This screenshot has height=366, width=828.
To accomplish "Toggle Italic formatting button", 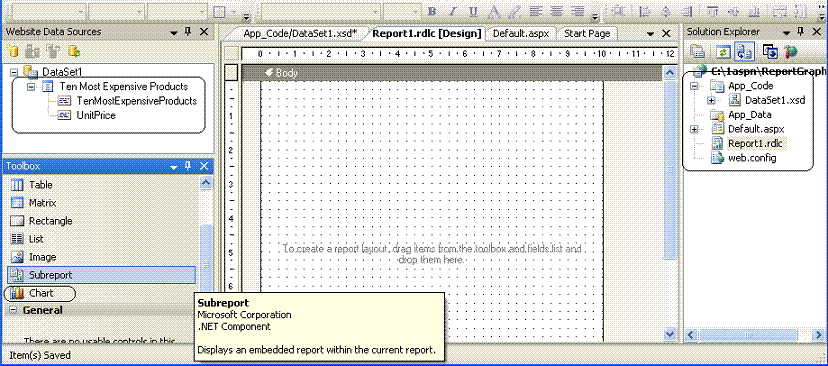I will 452,12.
